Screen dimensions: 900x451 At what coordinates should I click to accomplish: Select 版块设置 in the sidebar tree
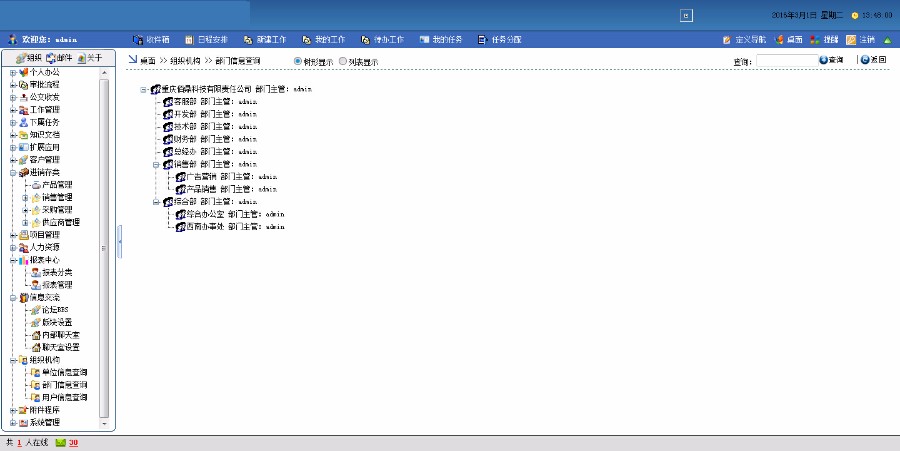pos(57,322)
